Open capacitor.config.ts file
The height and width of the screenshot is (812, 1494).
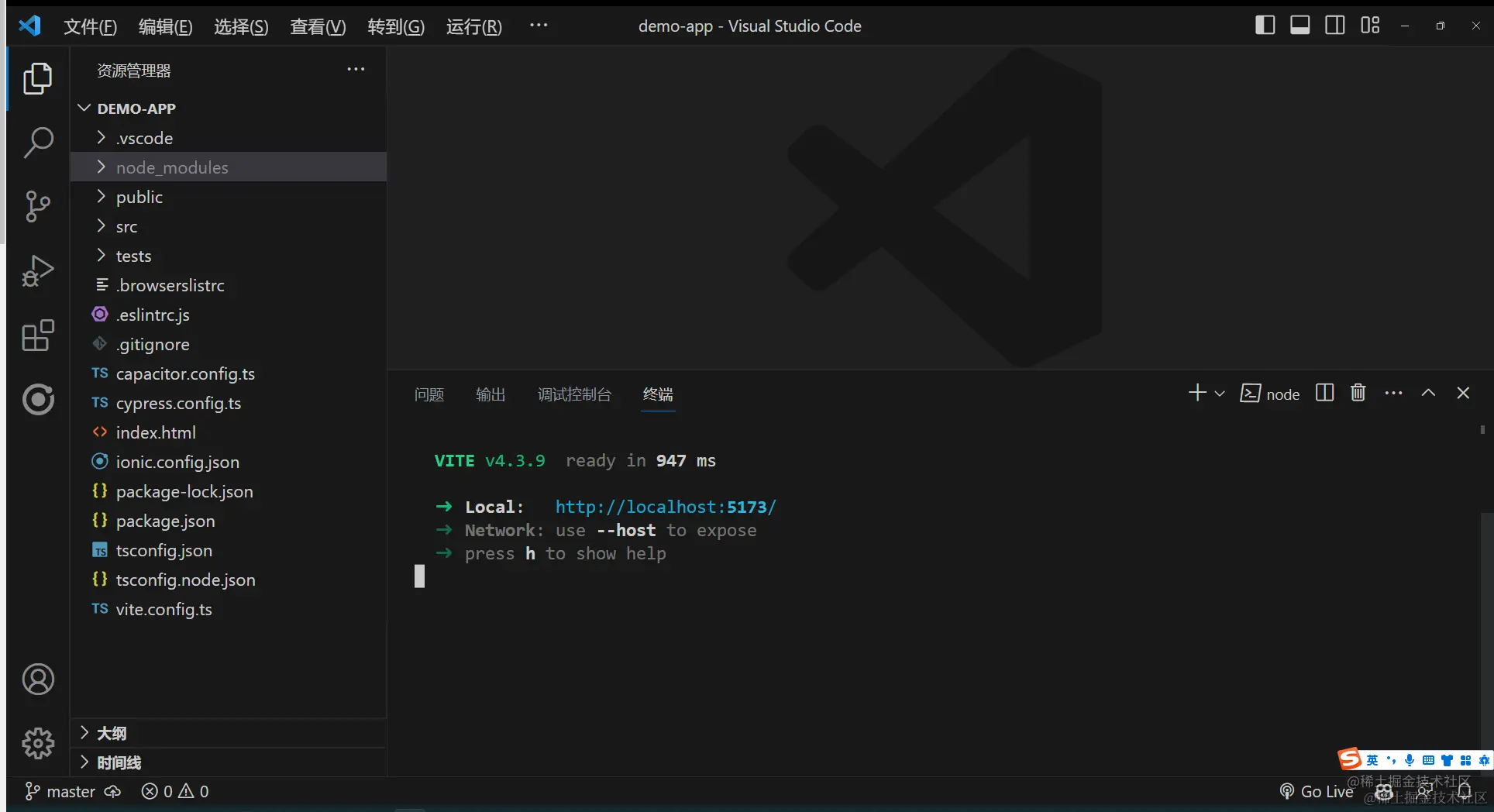229,373
